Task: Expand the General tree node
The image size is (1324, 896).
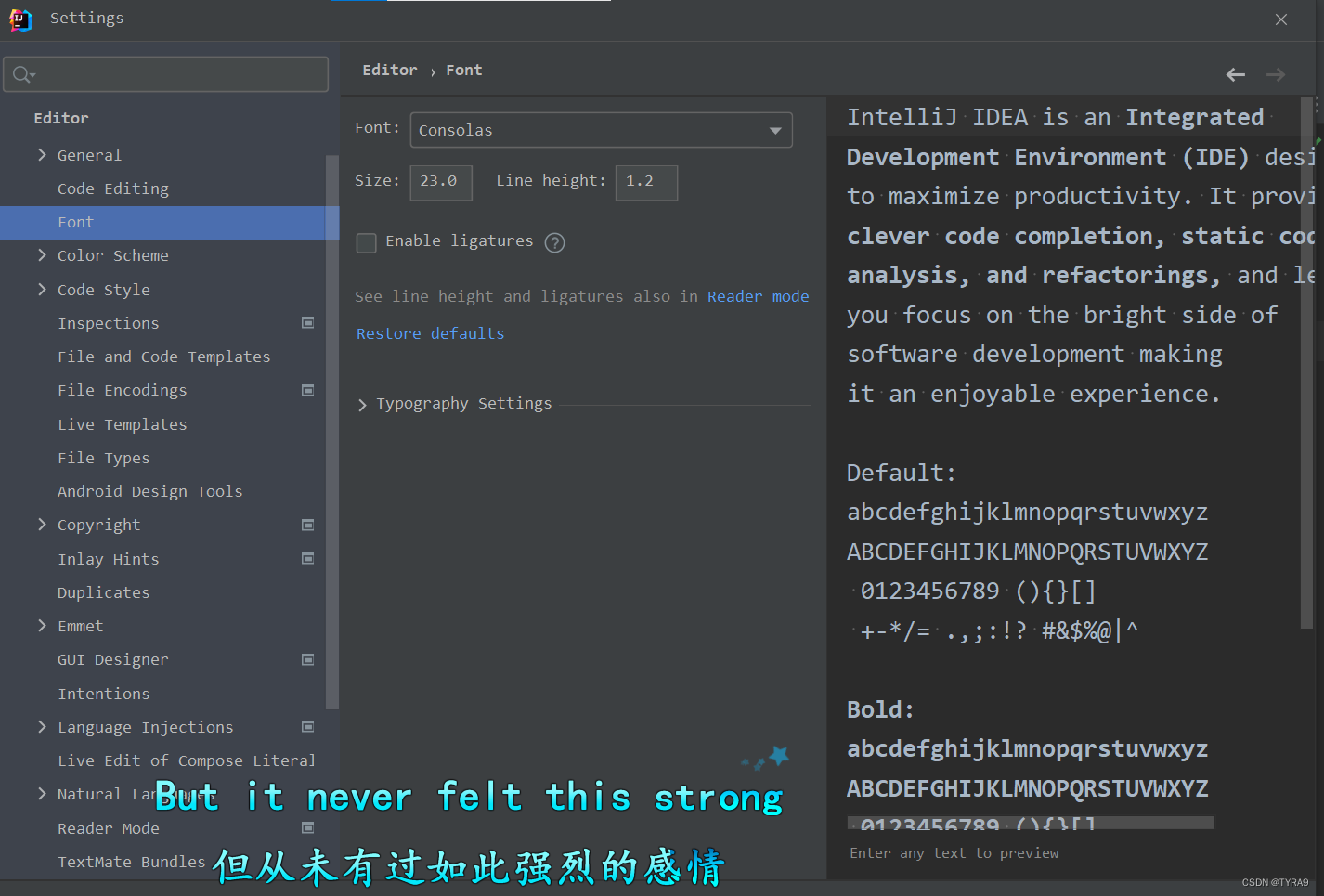Action: click(42, 155)
